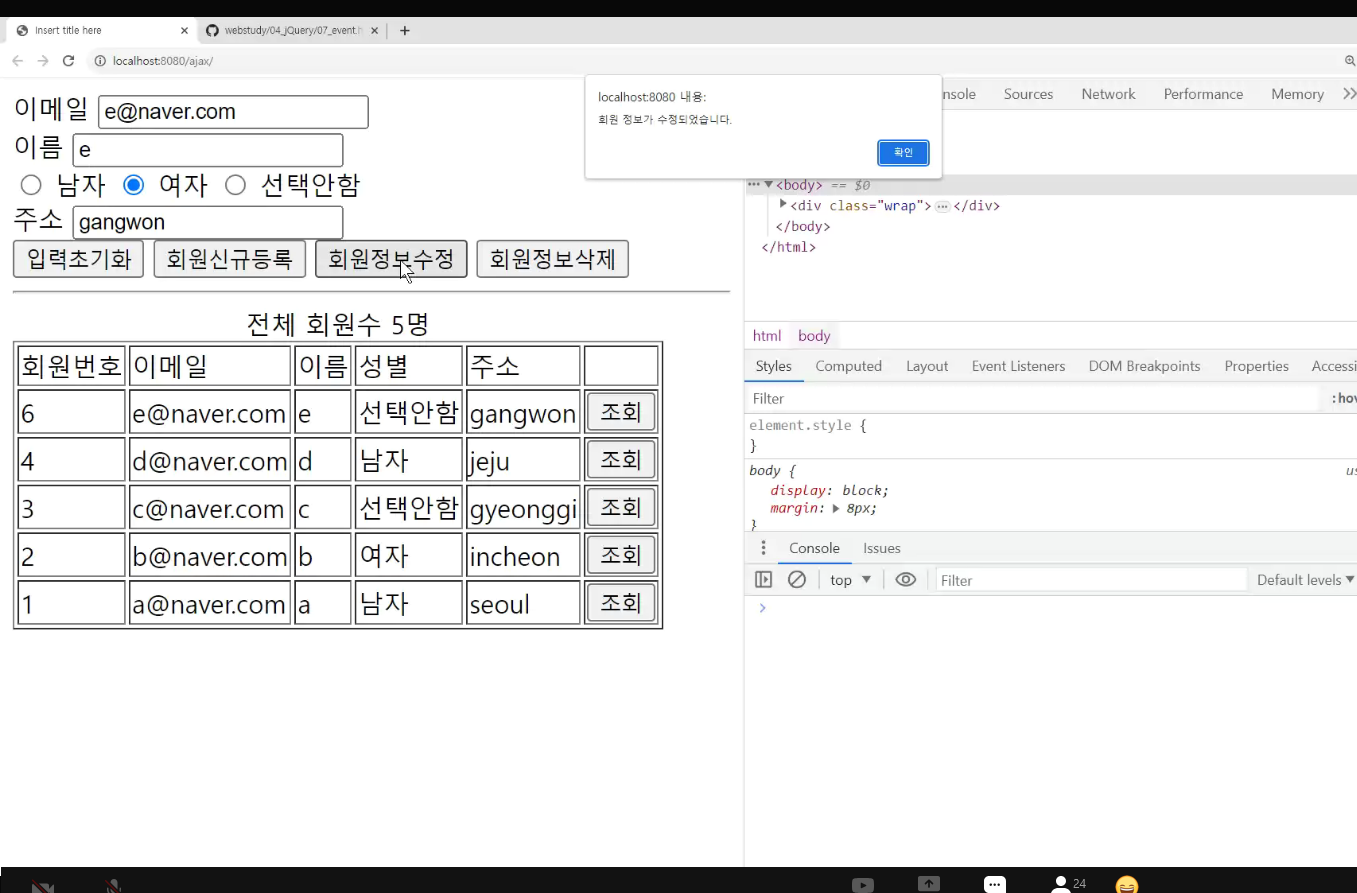Viewport: 1357px width, 893px height.
Task: Go forward in browser history
Action: (x=43, y=61)
